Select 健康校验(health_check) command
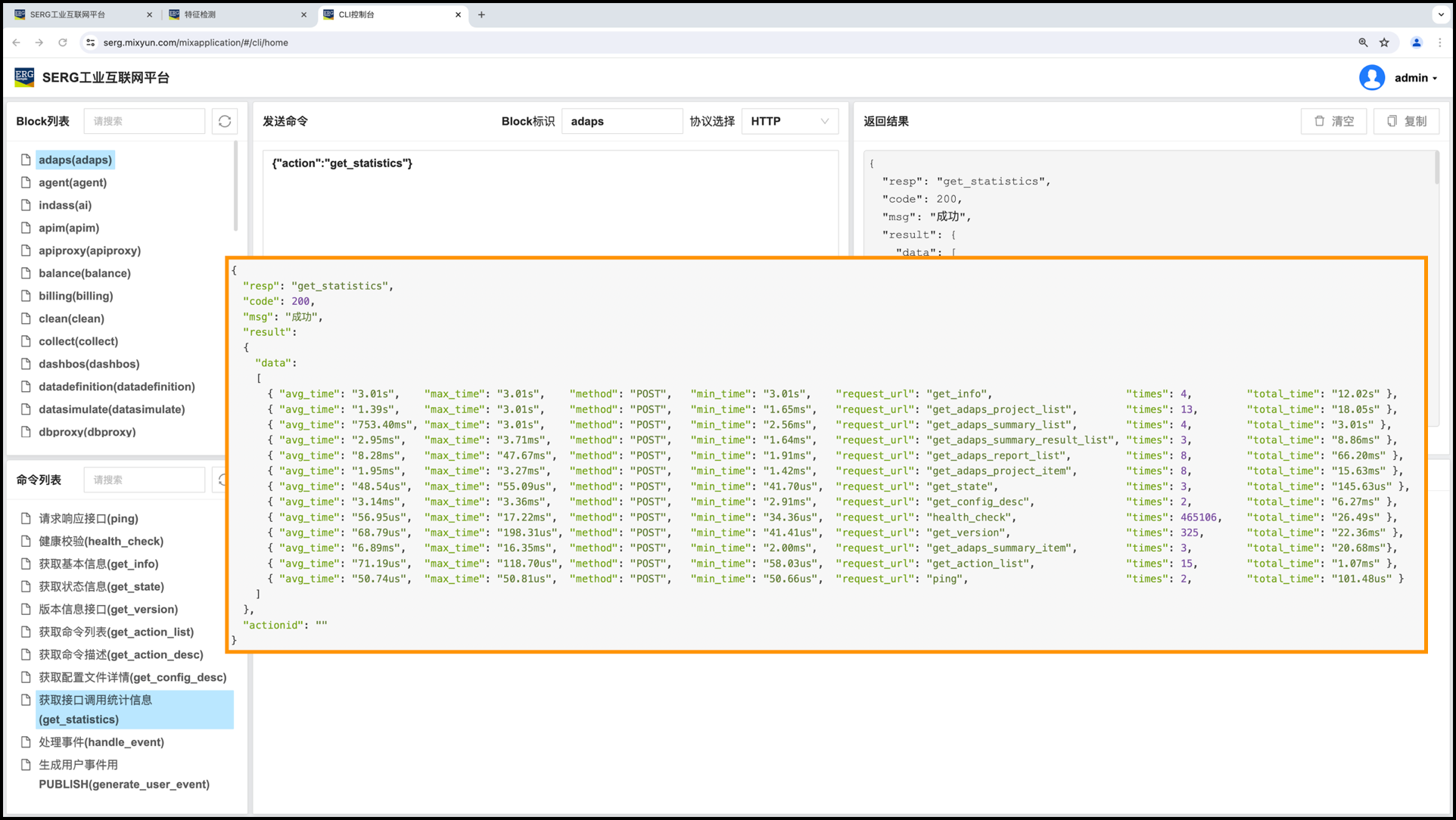The height and width of the screenshot is (820, 1456). pos(101,541)
